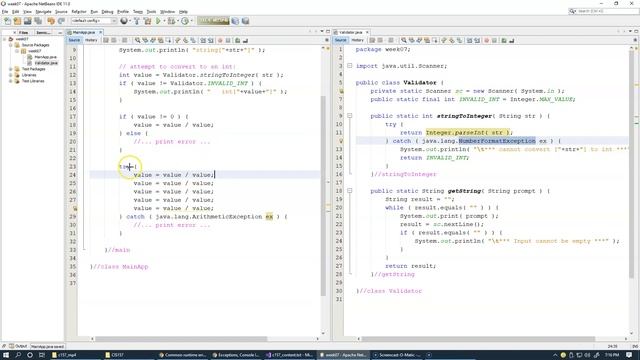Expand the Test Packages tree node
Viewport: 640px width, 360px height.
[11, 69]
